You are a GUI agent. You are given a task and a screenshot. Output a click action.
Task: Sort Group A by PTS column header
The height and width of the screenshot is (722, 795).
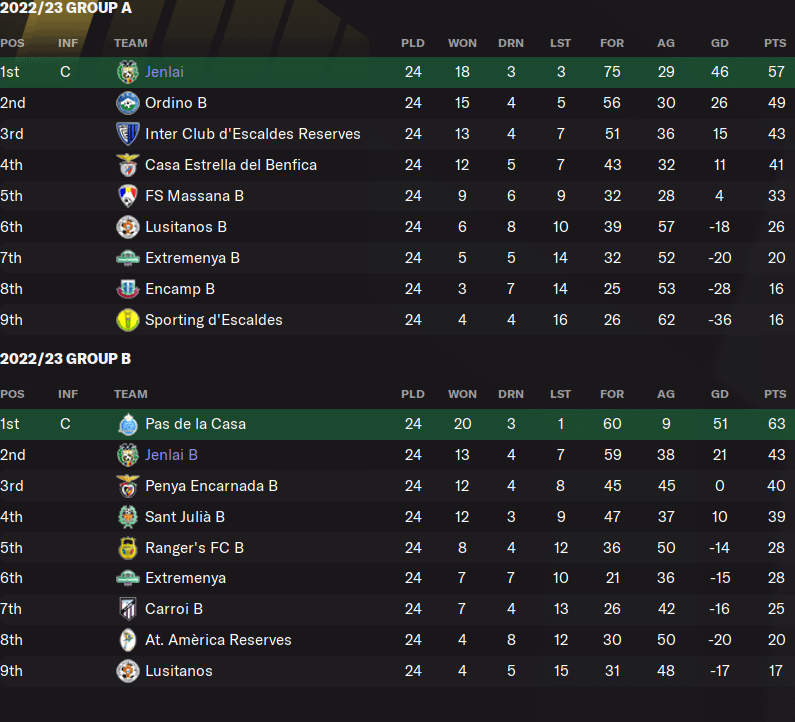[x=774, y=43]
